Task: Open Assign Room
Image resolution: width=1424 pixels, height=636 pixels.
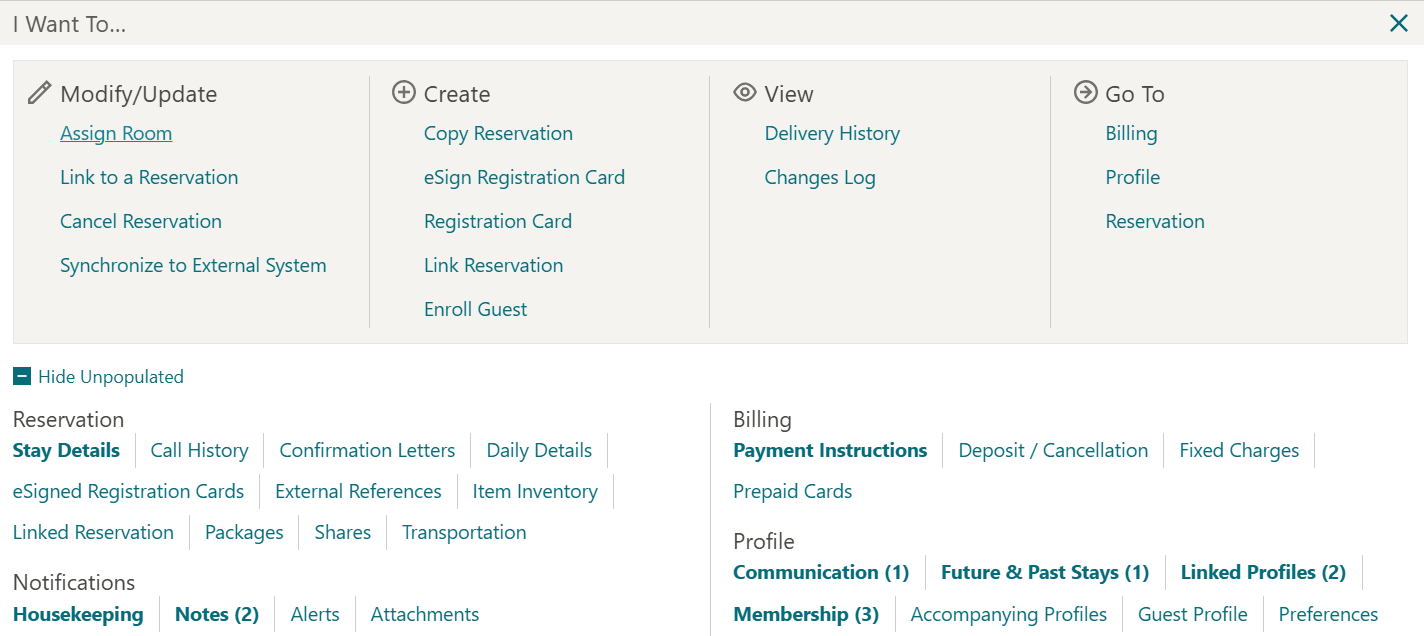Action: pyautogui.click(x=116, y=133)
